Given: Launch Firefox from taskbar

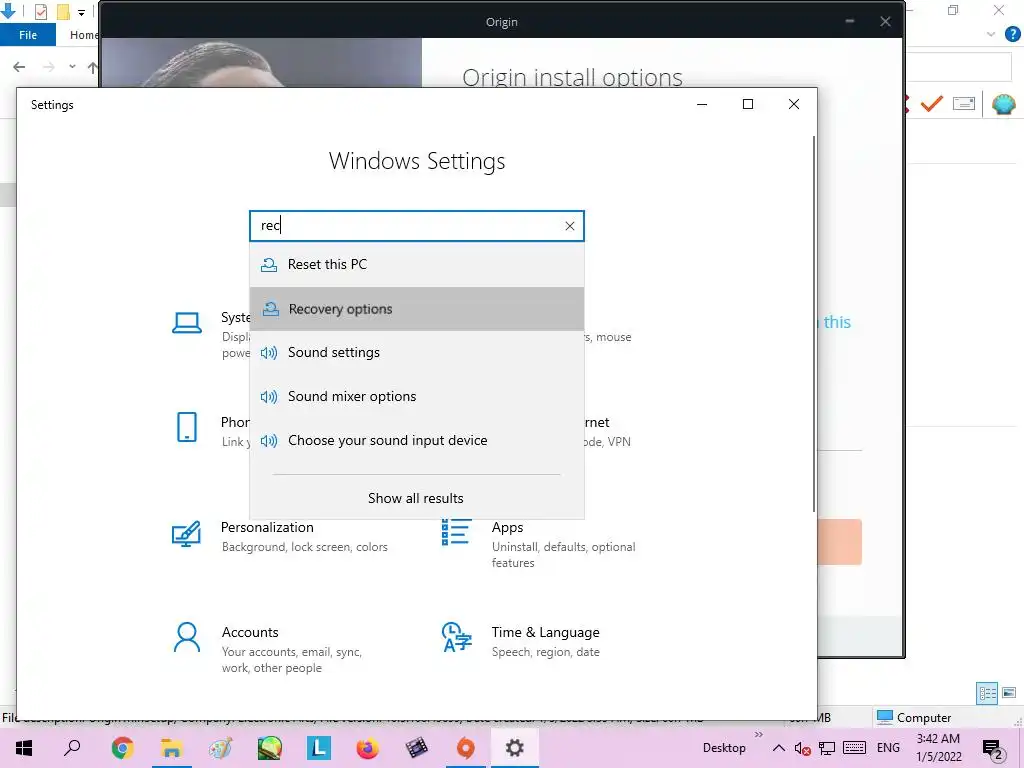Looking at the screenshot, I should tap(368, 748).
